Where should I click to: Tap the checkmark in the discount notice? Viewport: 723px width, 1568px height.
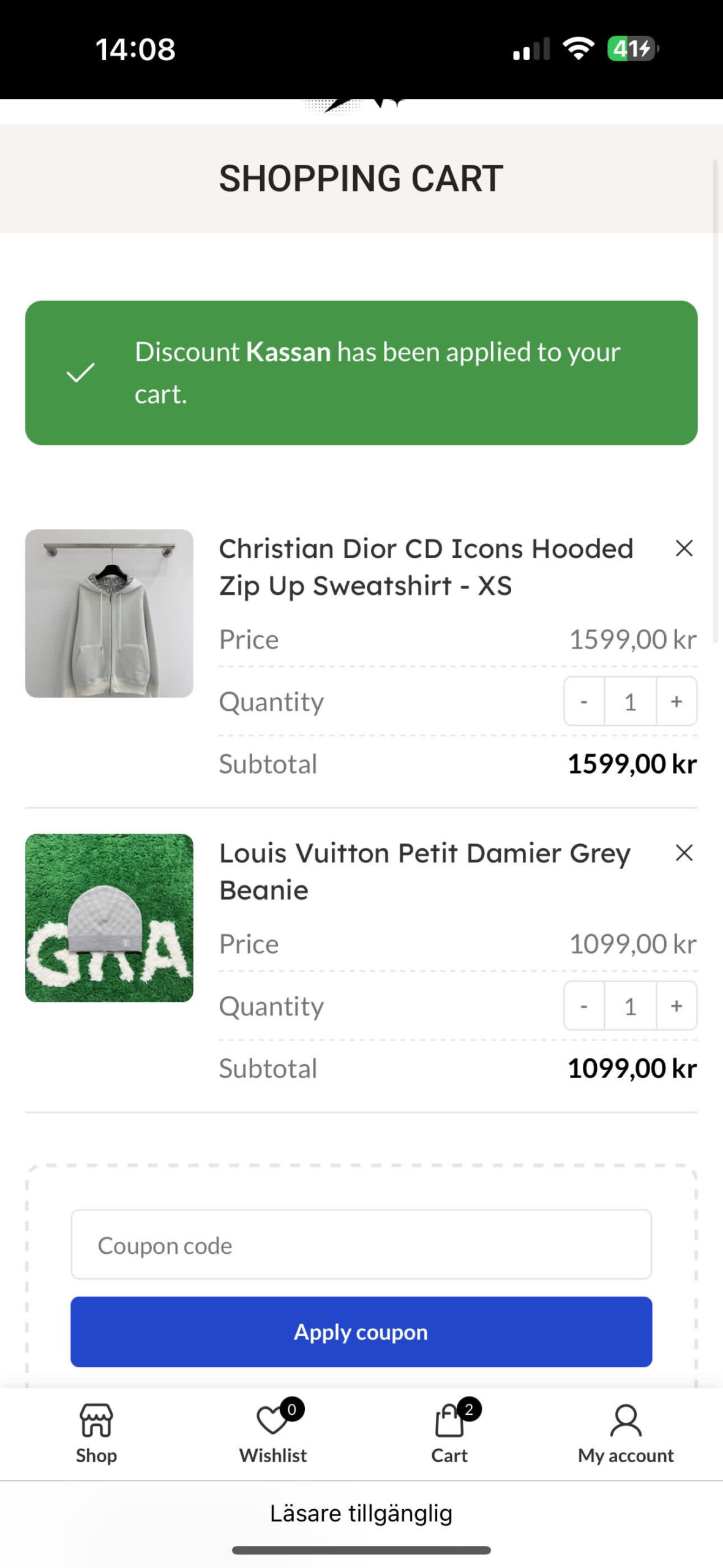click(x=80, y=372)
